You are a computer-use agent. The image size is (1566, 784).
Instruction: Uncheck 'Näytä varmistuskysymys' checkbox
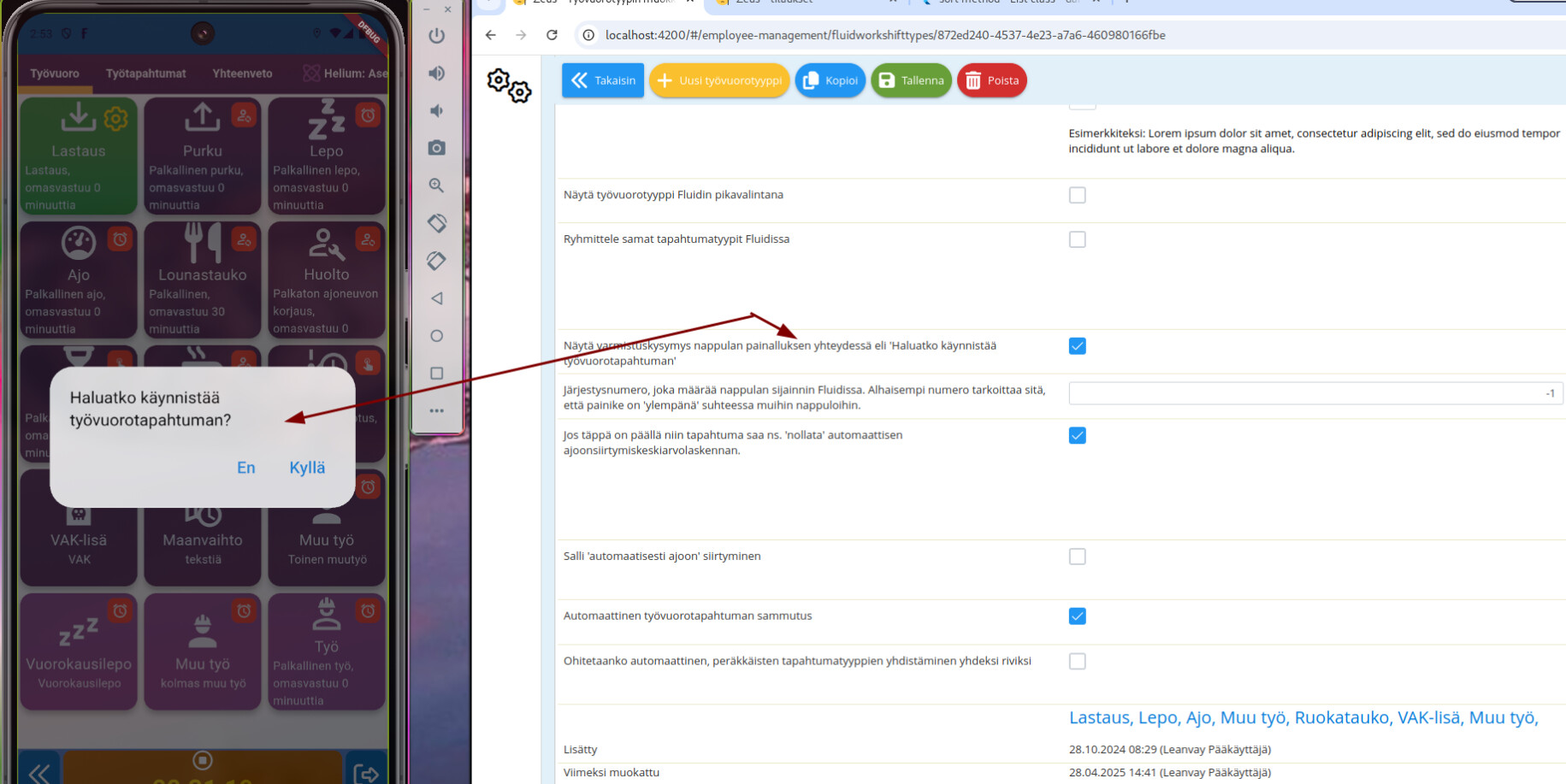coord(1078,346)
